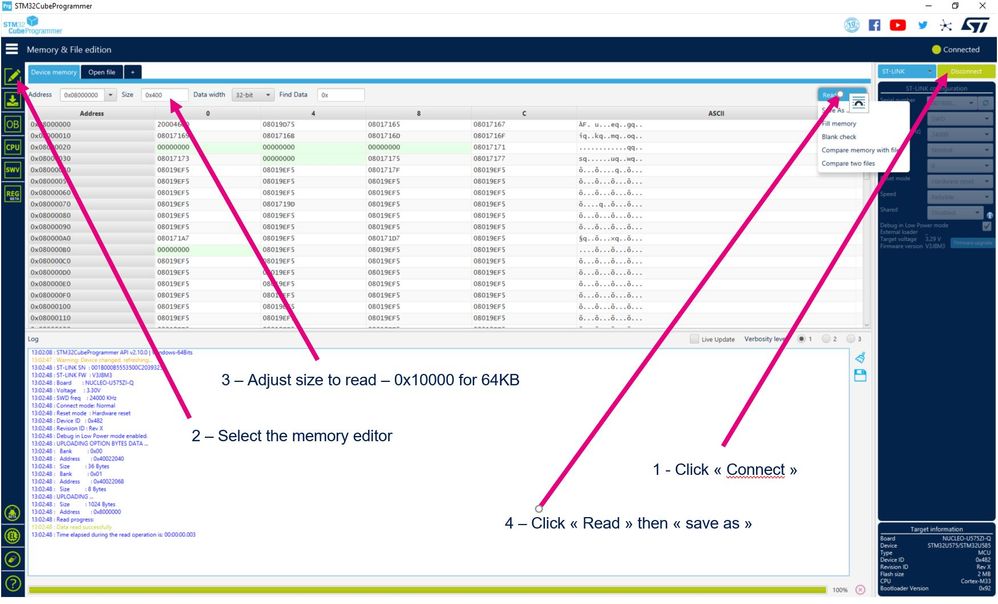Click the help question mark icon
Viewport: 998px width, 604px height.
[12, 583]
